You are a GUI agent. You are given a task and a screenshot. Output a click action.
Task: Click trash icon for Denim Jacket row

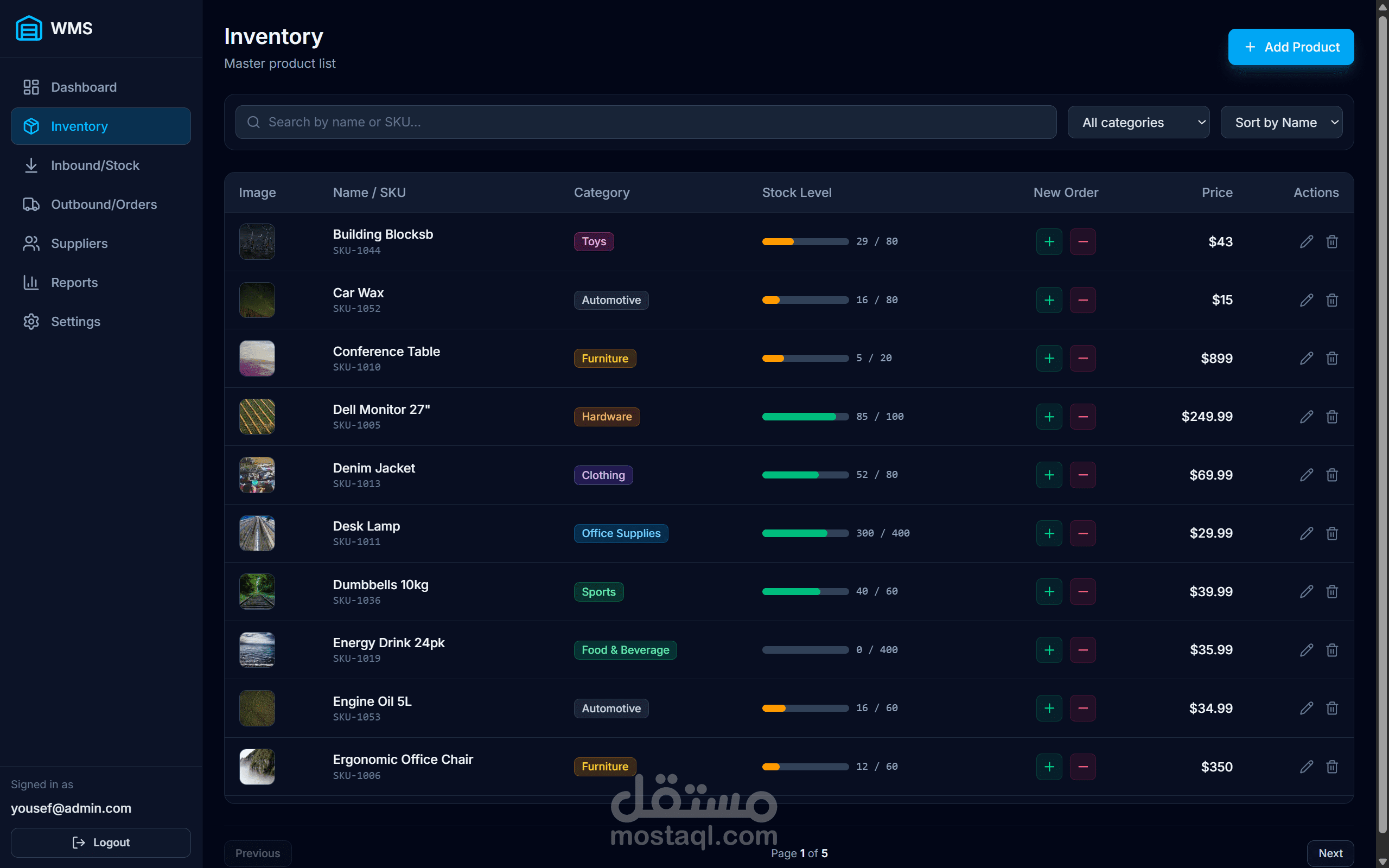(x=1332, y=475)
